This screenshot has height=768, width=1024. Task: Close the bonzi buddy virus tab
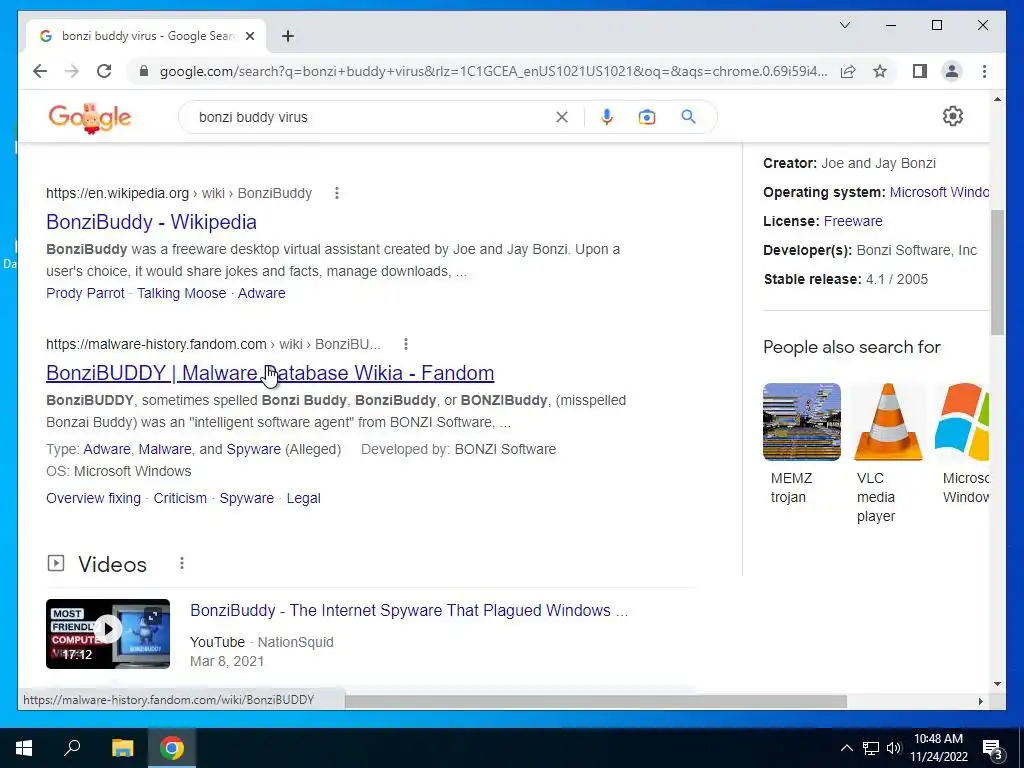(x=249, y=36)
